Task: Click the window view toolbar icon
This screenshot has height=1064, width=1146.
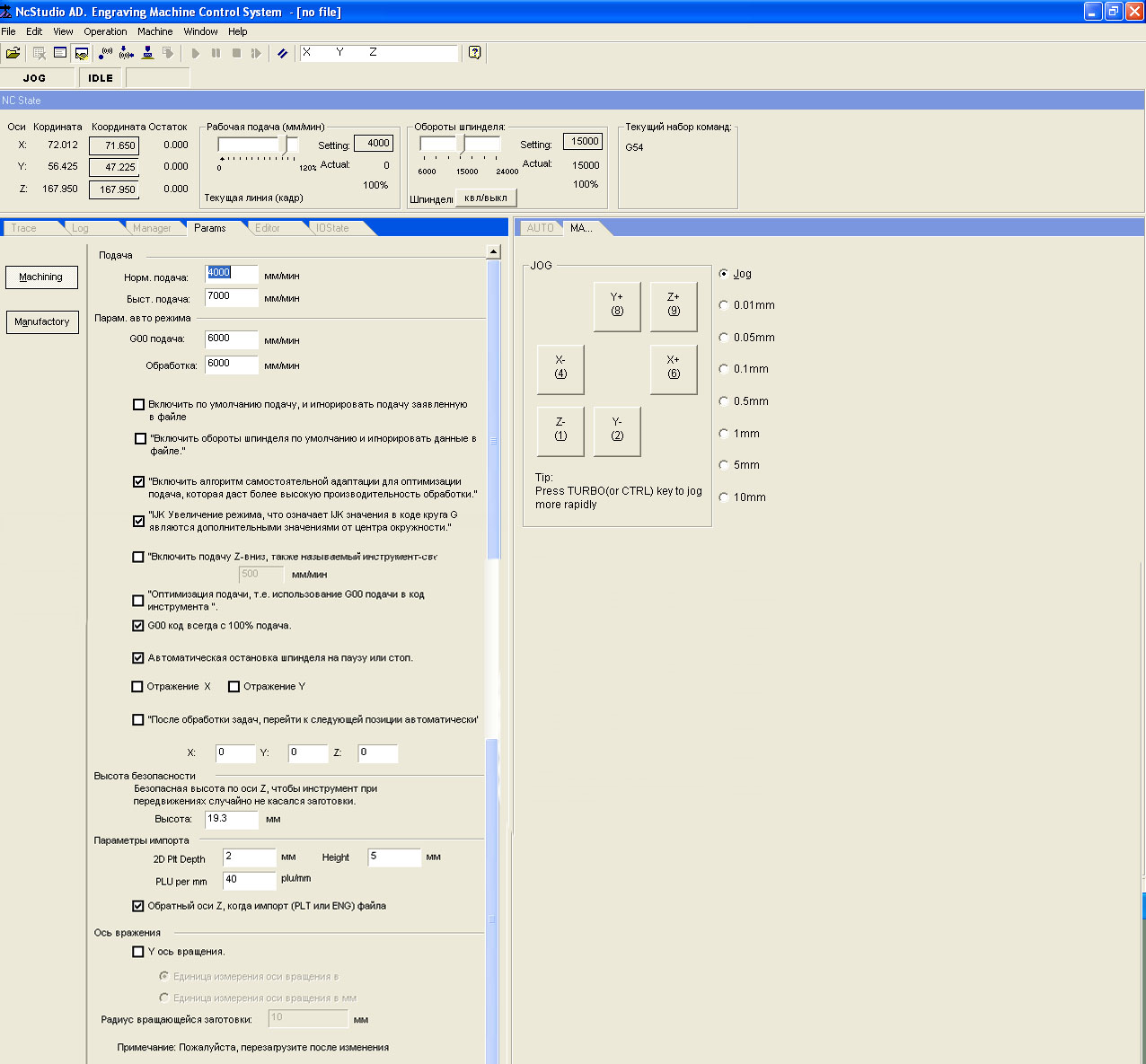Action: click(60, 53)
